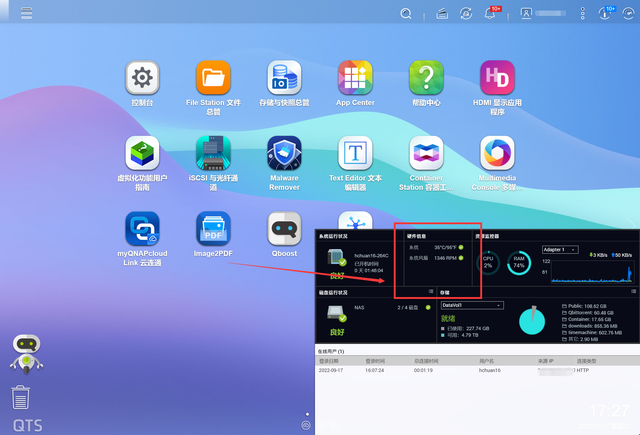The height and width of the screenshot is (435, 640).
Task: Click the network traffic graph
Action: coord(592,271)
